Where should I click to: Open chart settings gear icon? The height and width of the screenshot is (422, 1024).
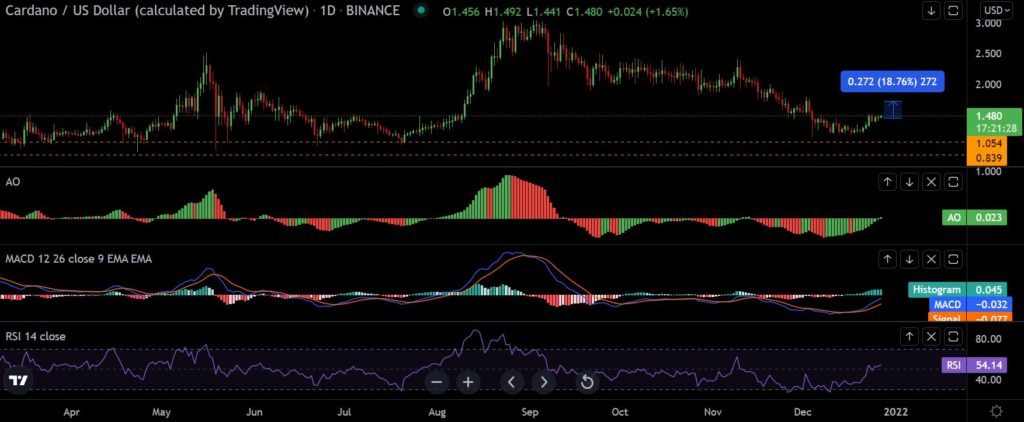(x=997, y=412)
